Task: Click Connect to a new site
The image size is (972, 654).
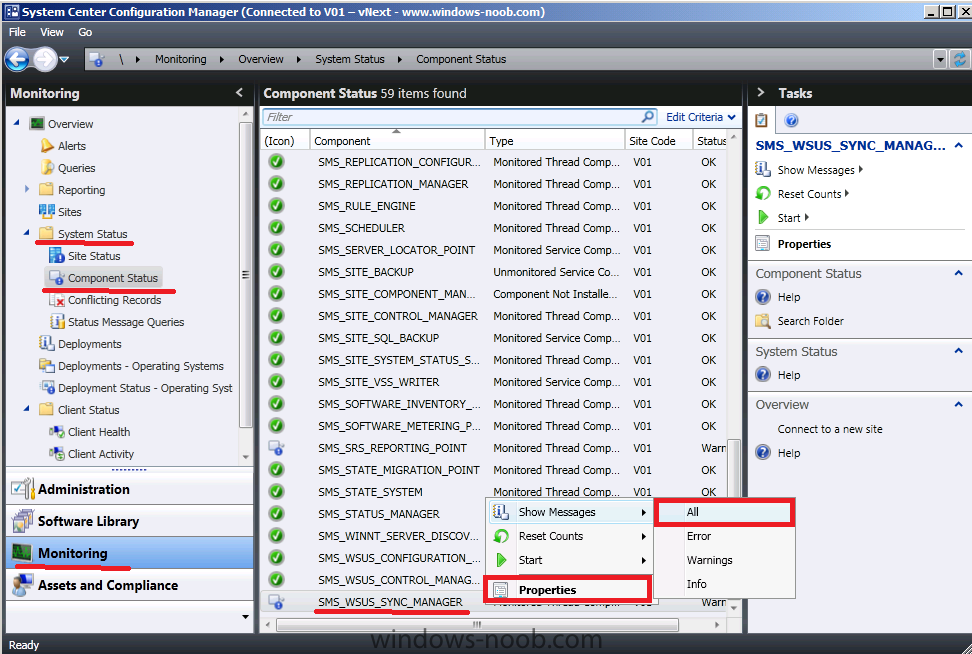Action: pos(829,429)
